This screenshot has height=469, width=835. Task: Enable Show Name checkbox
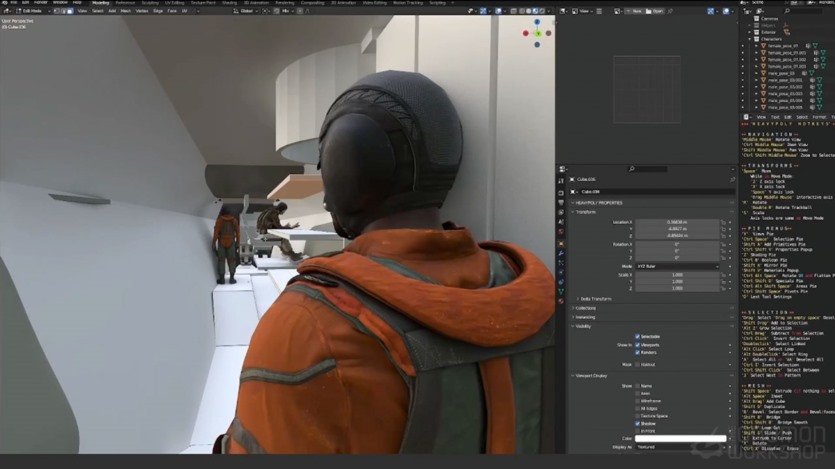tap(637, 386)
